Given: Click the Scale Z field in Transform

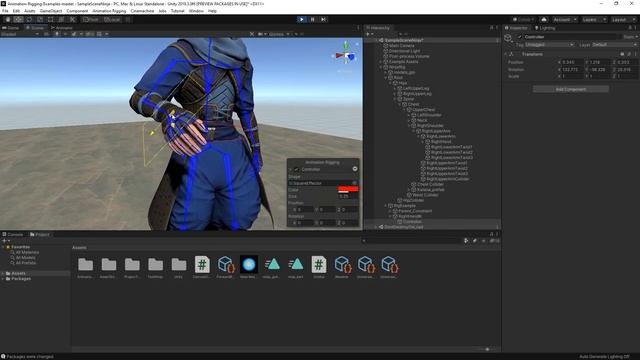Looking at the screenshot, I should pos(627,76).
